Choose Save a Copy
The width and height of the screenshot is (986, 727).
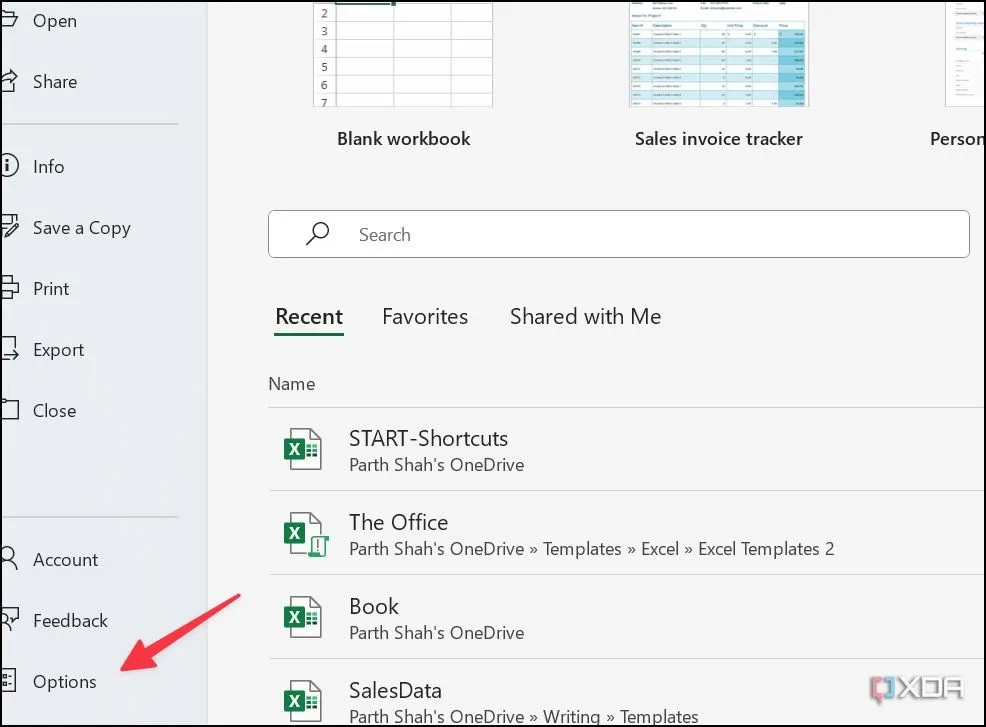point(81,228)
